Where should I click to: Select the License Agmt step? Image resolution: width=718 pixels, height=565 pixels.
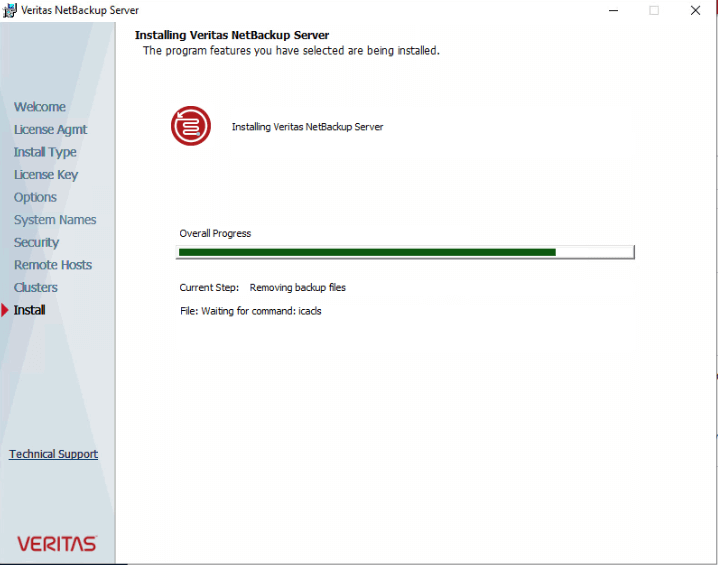50,130
